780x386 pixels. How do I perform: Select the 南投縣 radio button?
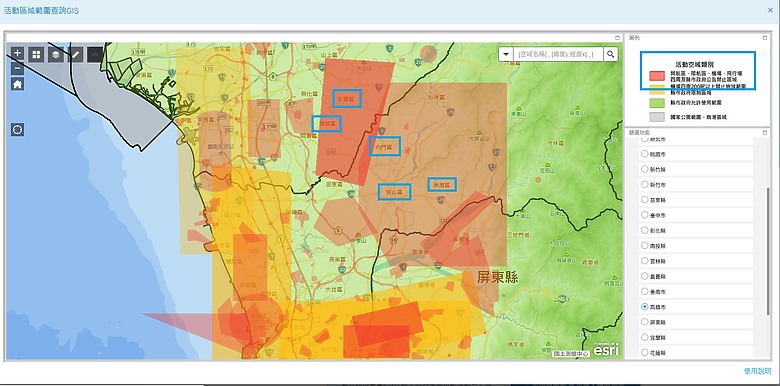(644, 245)
